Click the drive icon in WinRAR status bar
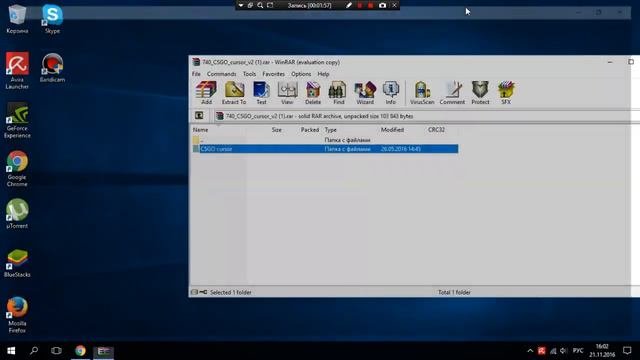 (x=194, y=292)
